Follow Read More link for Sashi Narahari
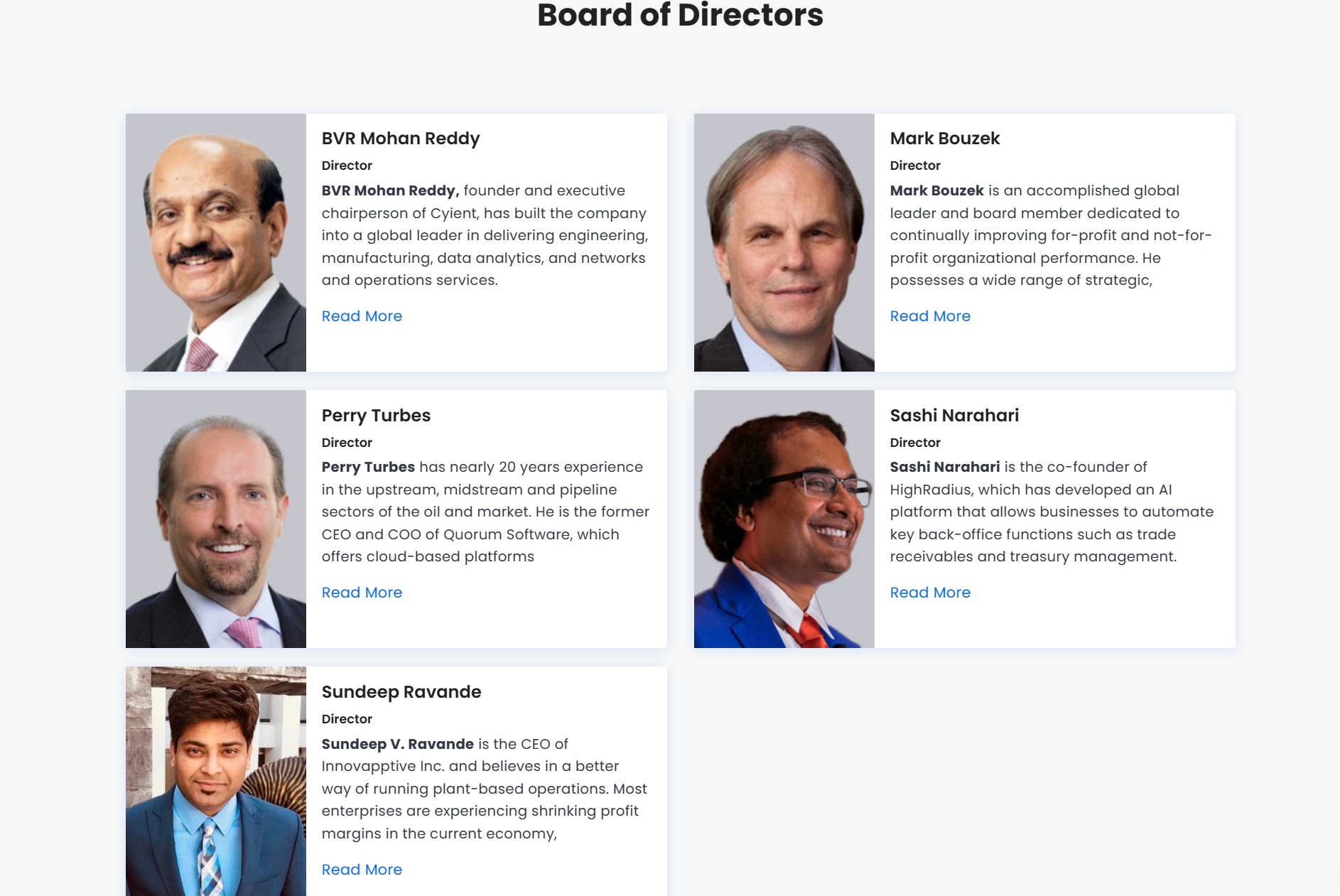The width and height of the screenshot is (1340, 896). pyautogui.click(x=930, y=593)
